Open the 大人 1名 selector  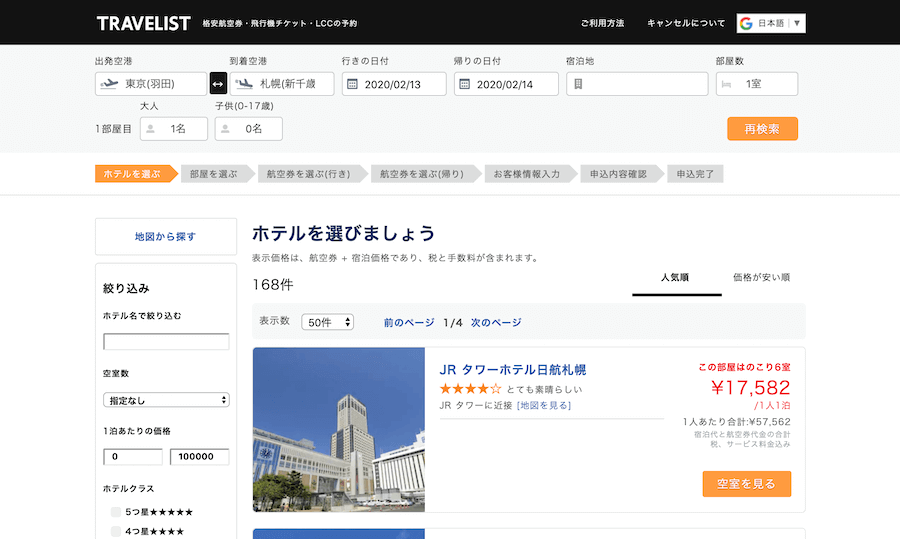tap(173, 129)
